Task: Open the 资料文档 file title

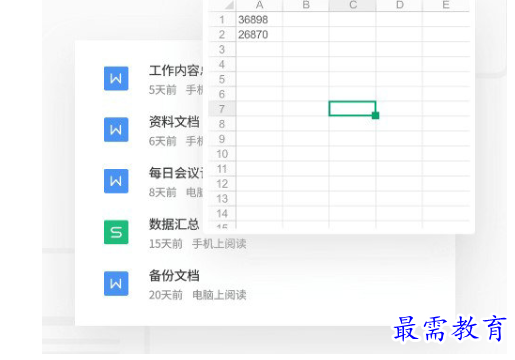Action: pos(174,122)
